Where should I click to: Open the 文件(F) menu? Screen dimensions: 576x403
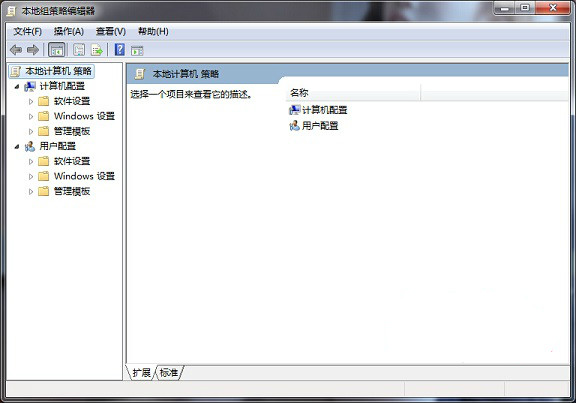coord(28,32)
